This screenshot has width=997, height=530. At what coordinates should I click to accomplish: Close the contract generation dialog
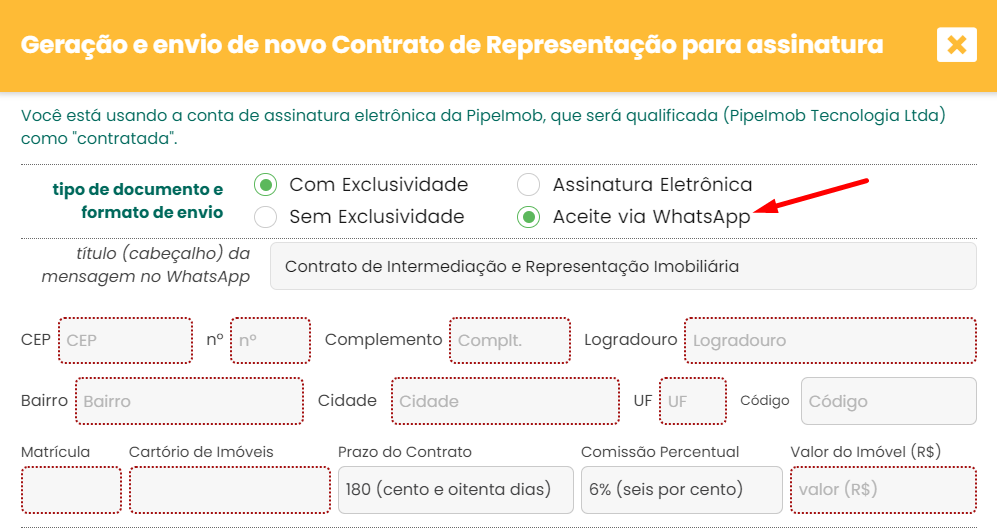tap(956, 44)
